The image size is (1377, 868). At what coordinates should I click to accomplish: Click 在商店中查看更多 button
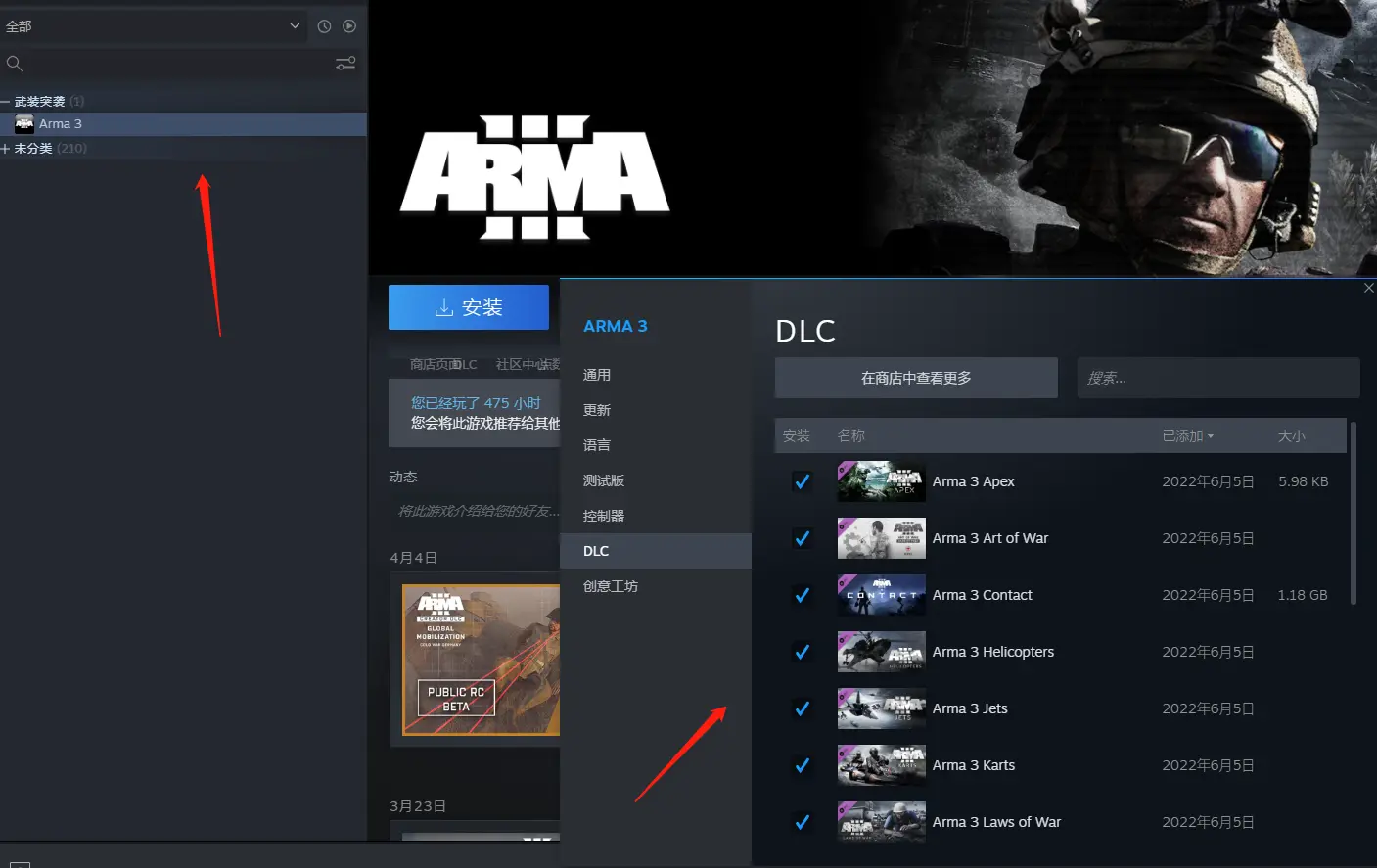click(916, 378)
